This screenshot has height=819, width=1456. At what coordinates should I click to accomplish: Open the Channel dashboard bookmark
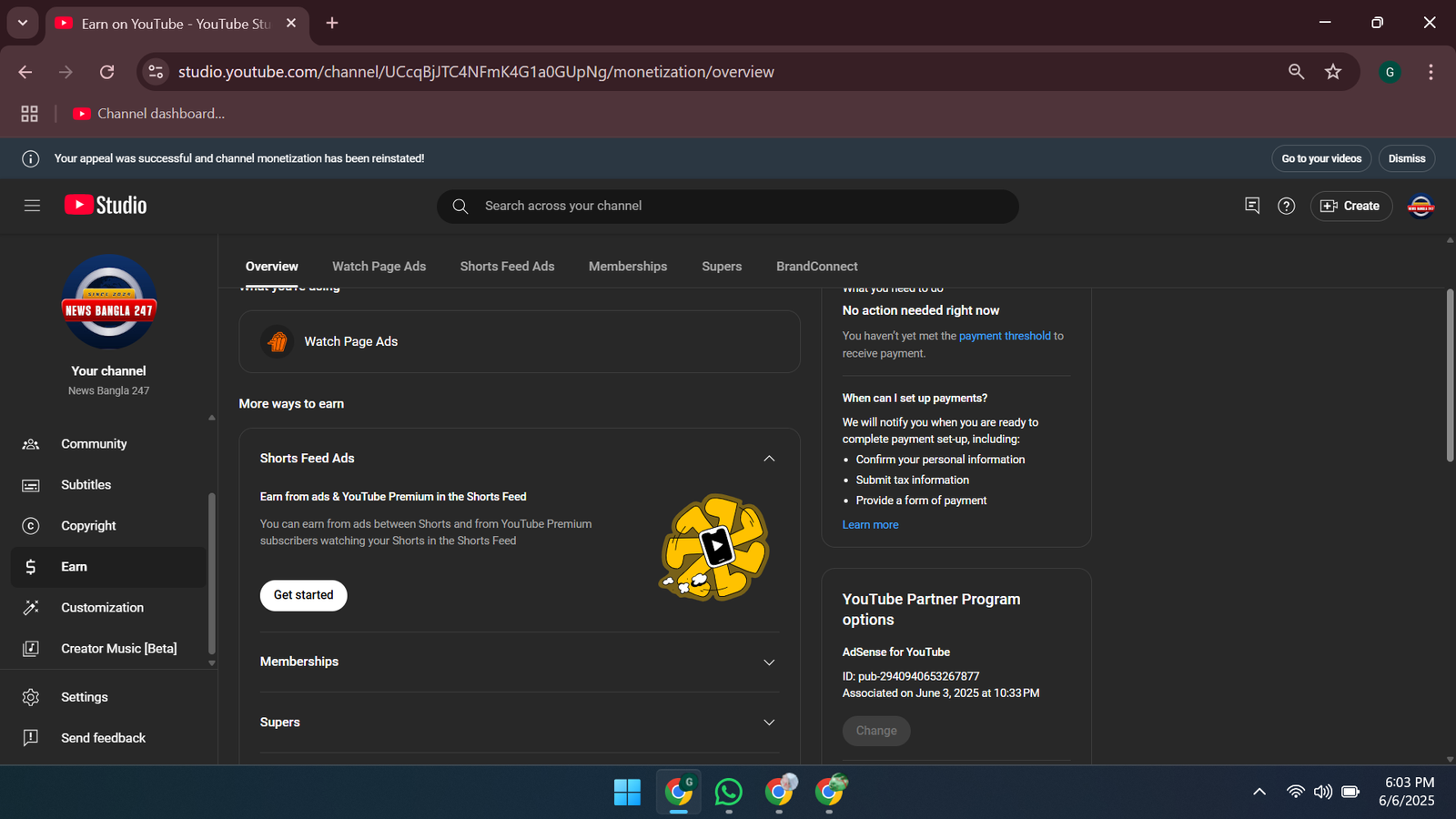(149, 114)
